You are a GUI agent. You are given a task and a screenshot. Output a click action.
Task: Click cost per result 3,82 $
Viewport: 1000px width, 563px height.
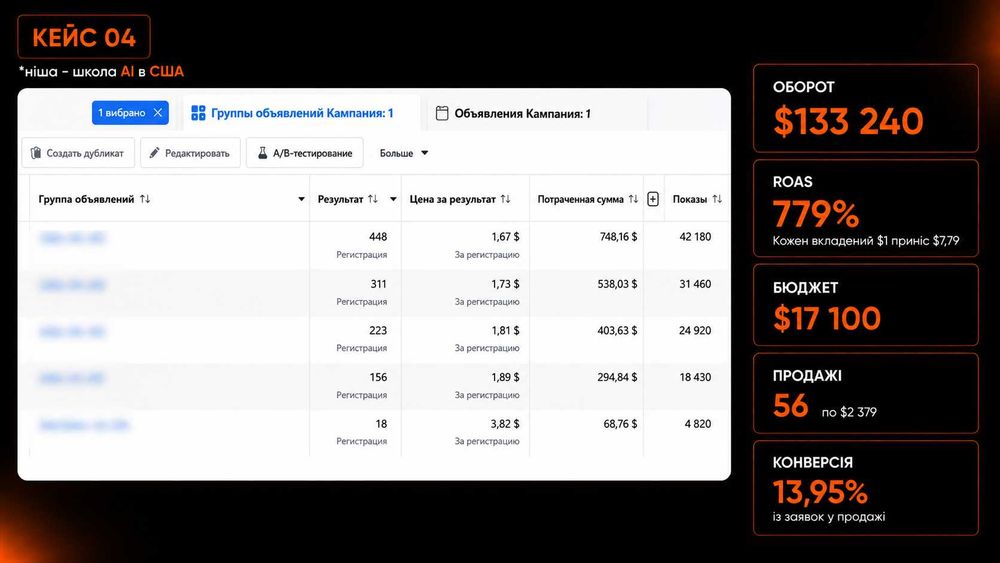505,423
